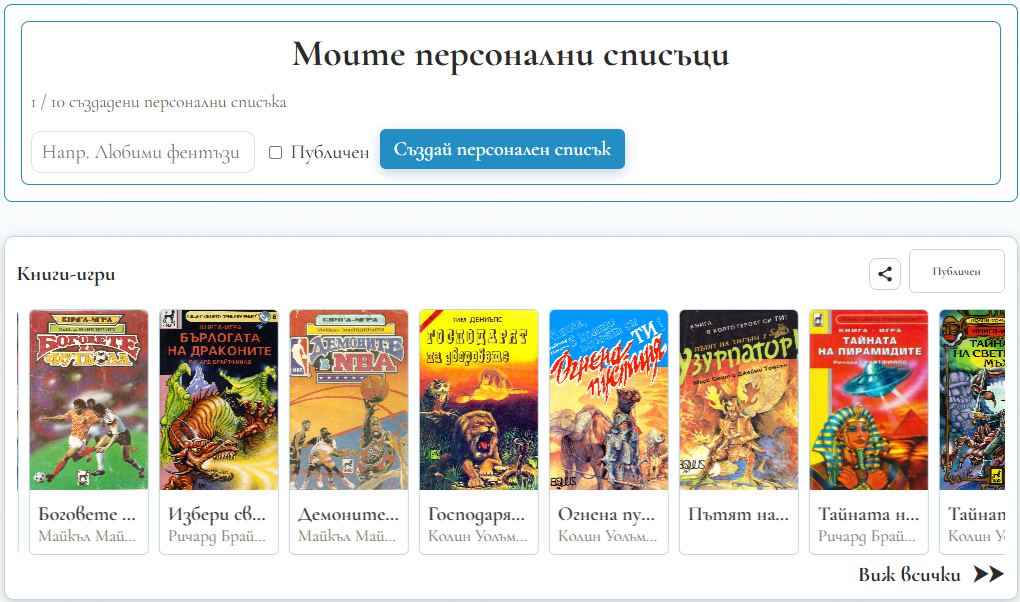Click the title Пътят на...
Viewport: 1020px width, 602px height.
tap(738, 514)
